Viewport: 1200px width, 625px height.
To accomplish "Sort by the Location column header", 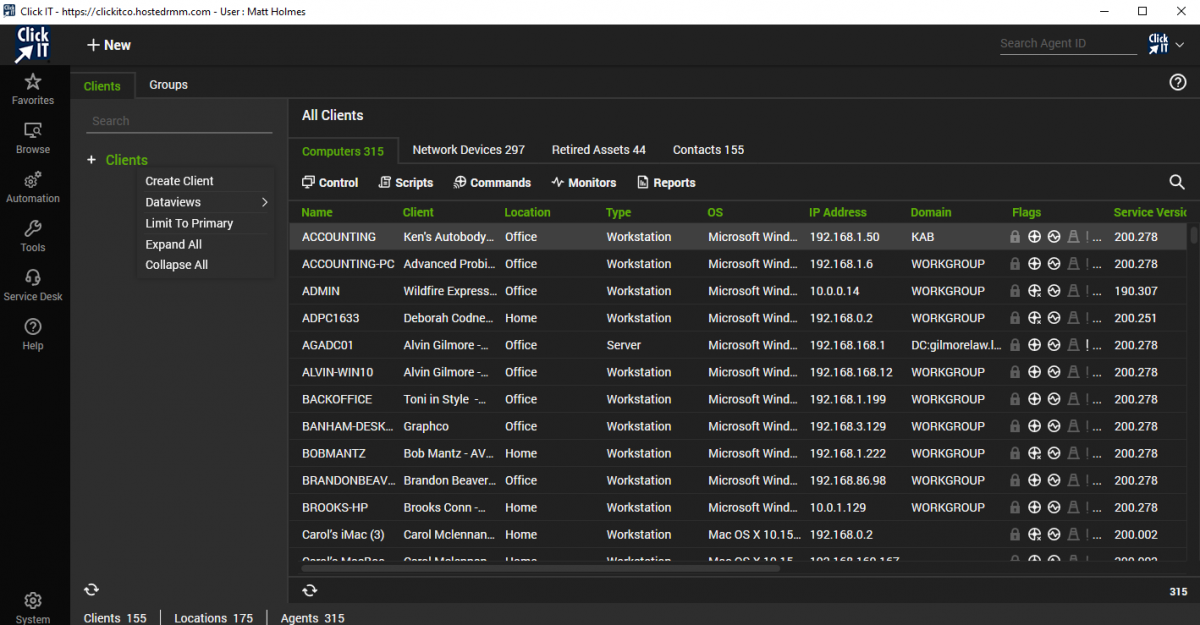I will point(528,212).
